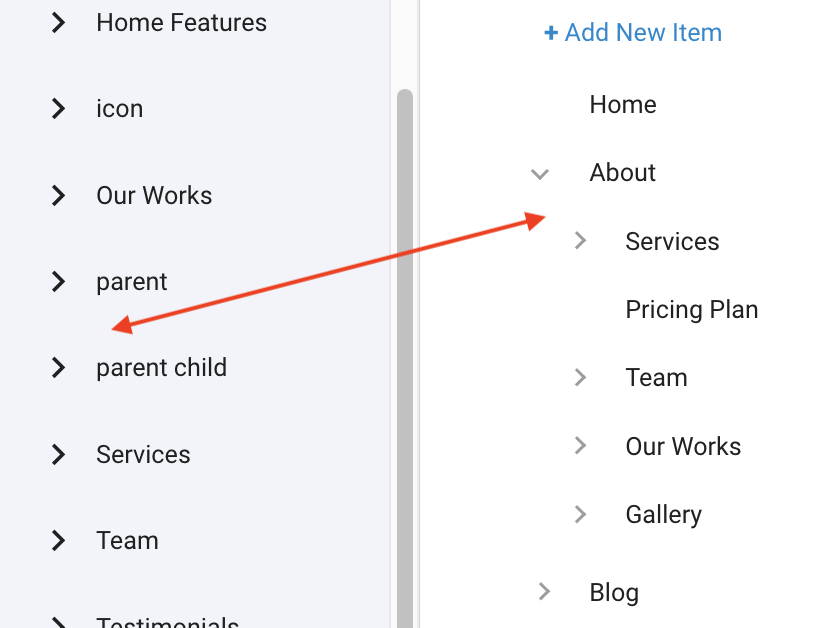Expand the Services submenu arrow under About

pos(581,241)
